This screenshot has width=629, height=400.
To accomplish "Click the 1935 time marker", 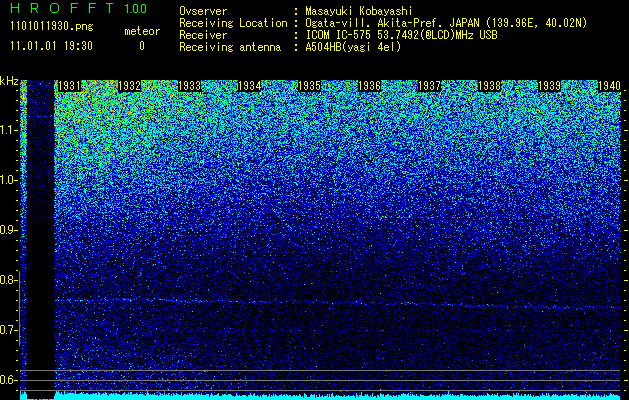I will coord(309,86).
